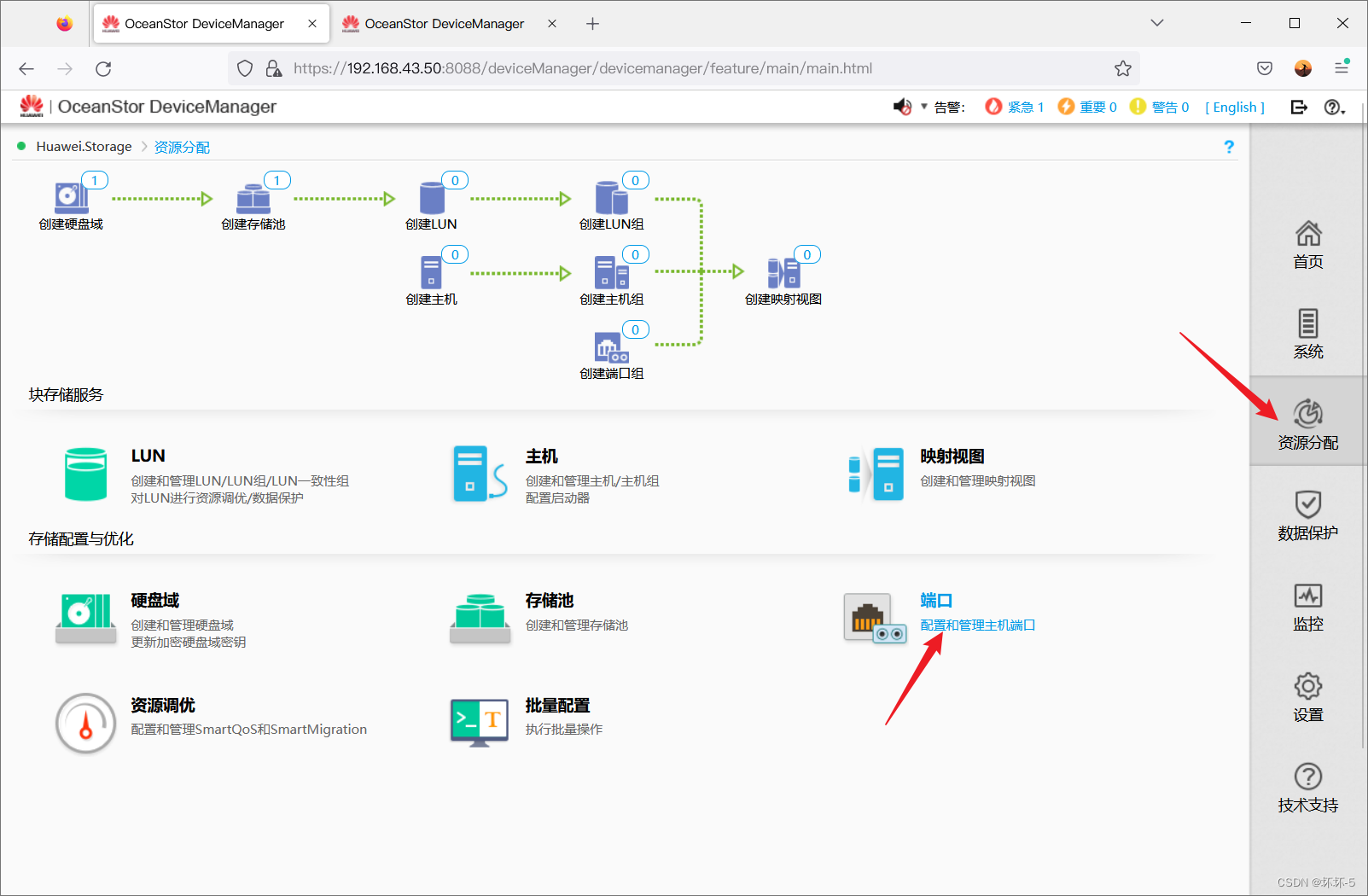Open the Batch Configuration (批量配置) terminal icon
The image size is (1368, 896).
pyautogui.click(x=480, y=723)
